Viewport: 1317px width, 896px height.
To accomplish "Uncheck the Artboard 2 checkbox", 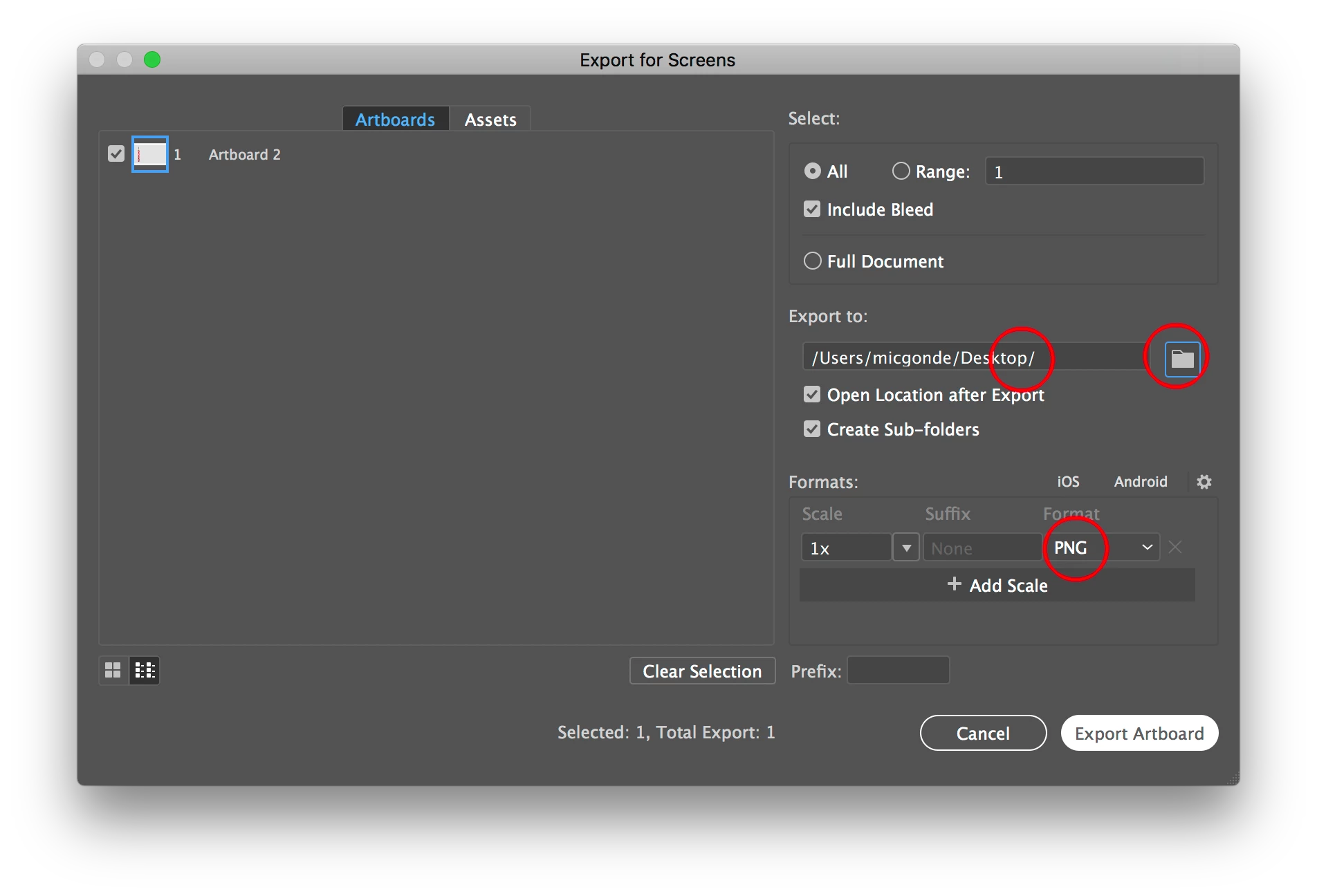I will pos(116,153).
